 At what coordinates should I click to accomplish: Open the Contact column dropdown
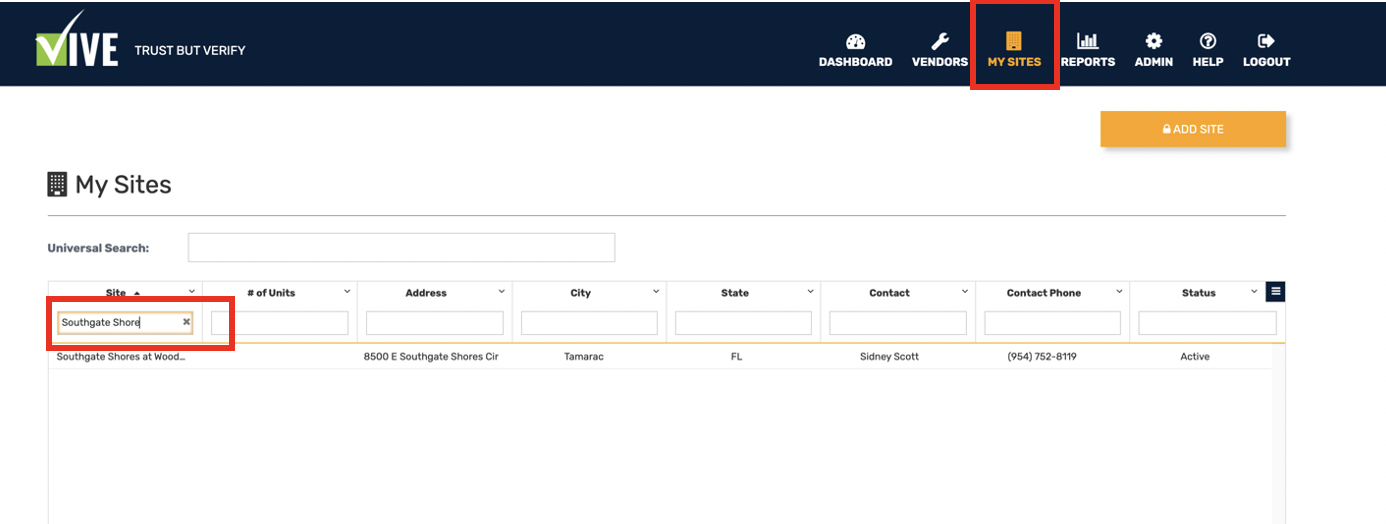[965, 291]
